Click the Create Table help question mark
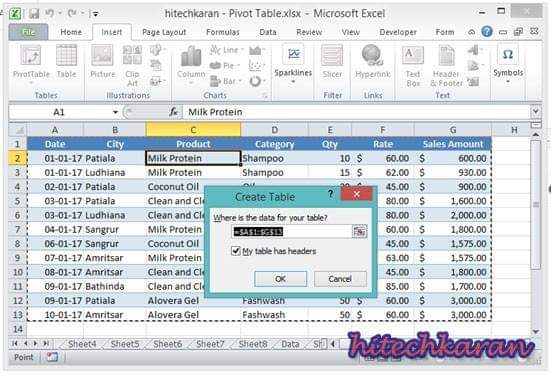 point(330,194)
